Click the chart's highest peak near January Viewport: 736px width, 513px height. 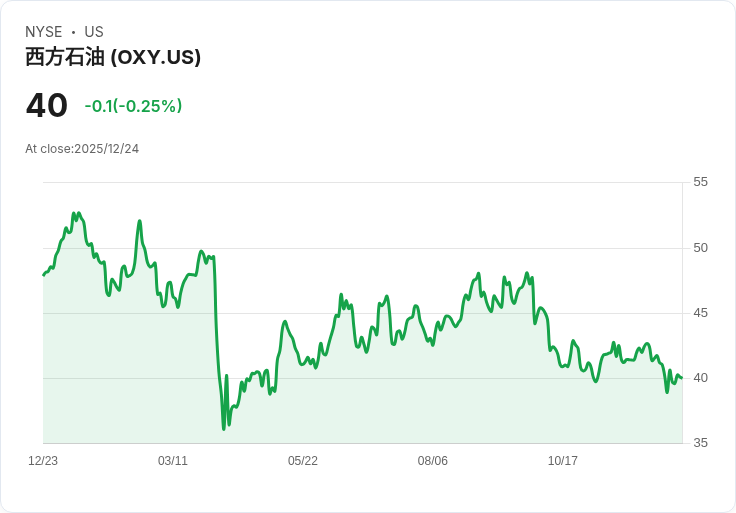click(74, 214)
